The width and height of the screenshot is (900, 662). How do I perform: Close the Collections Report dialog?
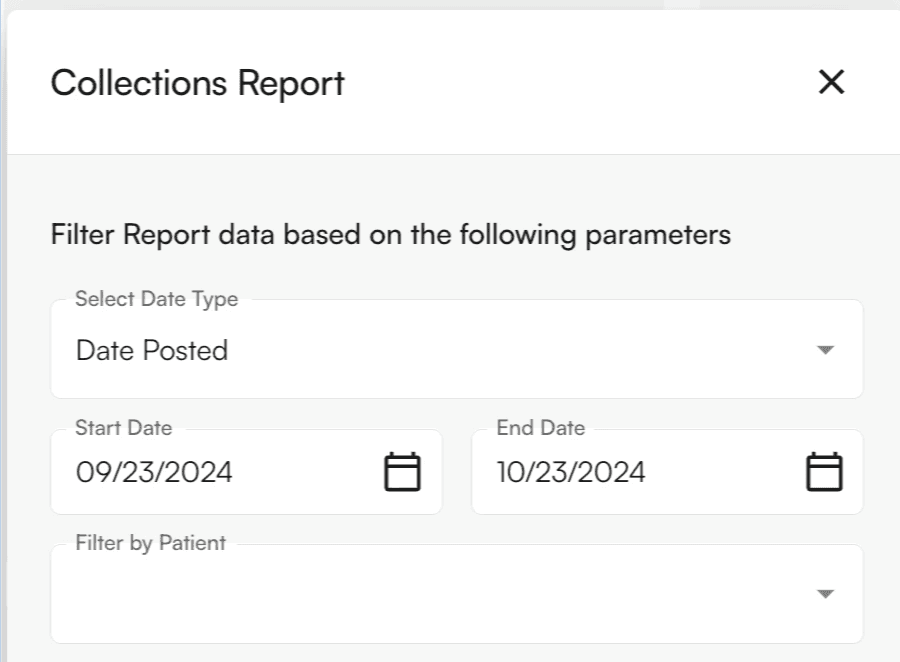click(x=831, y=82)
